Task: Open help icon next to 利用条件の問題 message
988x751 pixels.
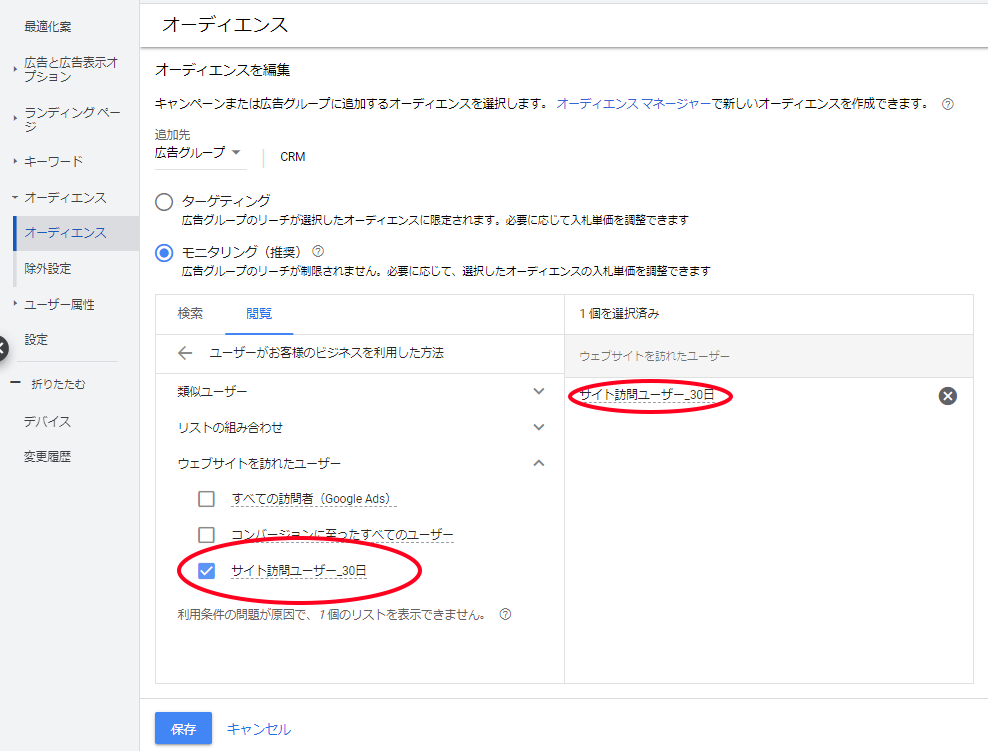Action: (x=505, y=614)
